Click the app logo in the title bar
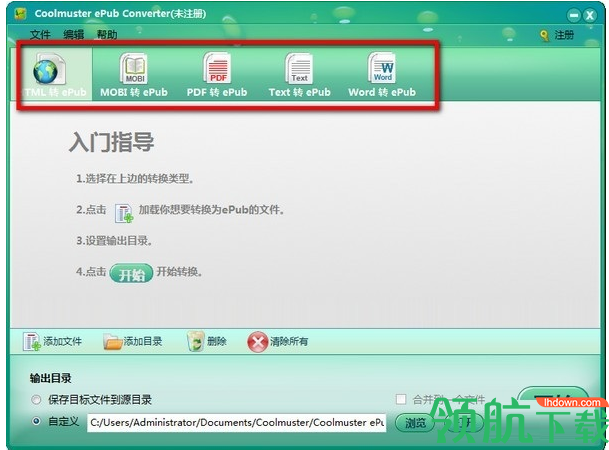This screenshot has width=609, height=450. (x=20, y=14)
